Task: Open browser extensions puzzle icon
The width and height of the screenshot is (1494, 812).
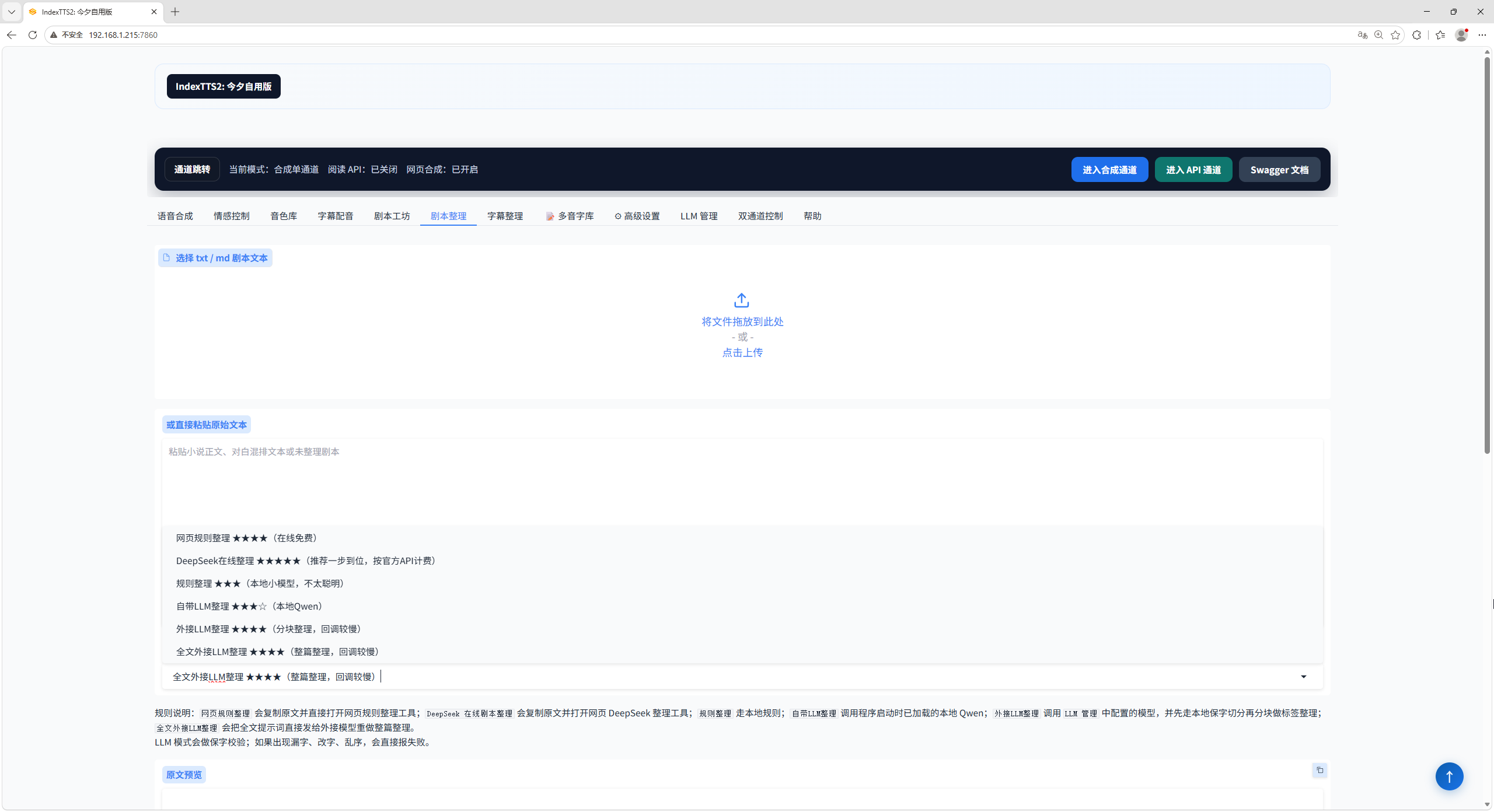Action: (x=1416, y=35)
